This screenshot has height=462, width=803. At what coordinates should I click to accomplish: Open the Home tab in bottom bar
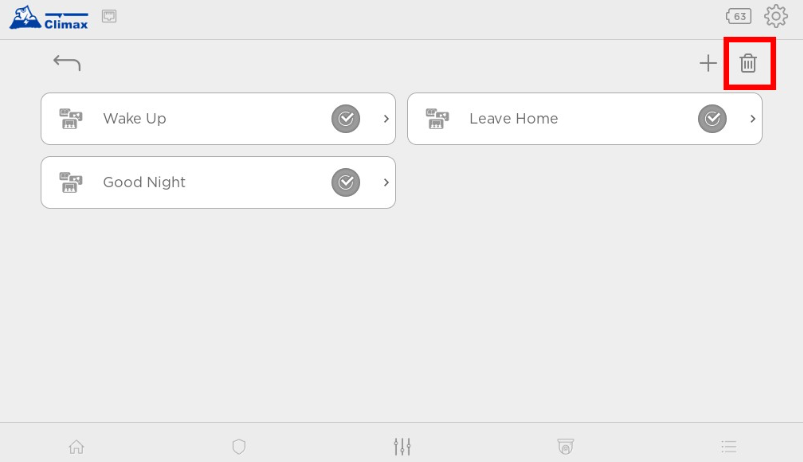[x=76, y=447]
